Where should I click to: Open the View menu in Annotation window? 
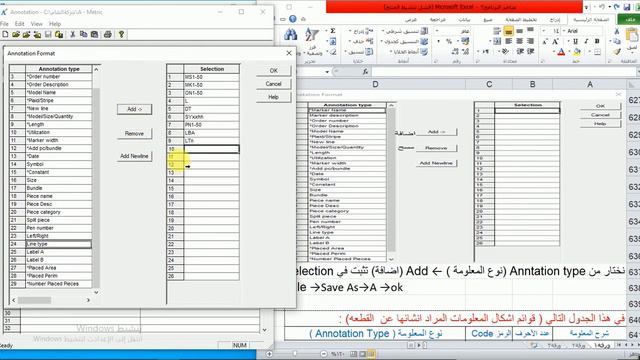pyautogui.click(x=37, y=24)
